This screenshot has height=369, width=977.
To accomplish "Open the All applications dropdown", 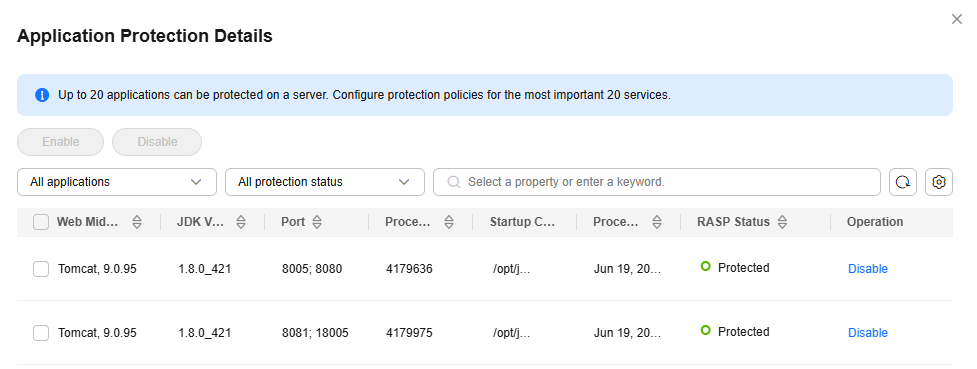I will (x=117, y=182).
